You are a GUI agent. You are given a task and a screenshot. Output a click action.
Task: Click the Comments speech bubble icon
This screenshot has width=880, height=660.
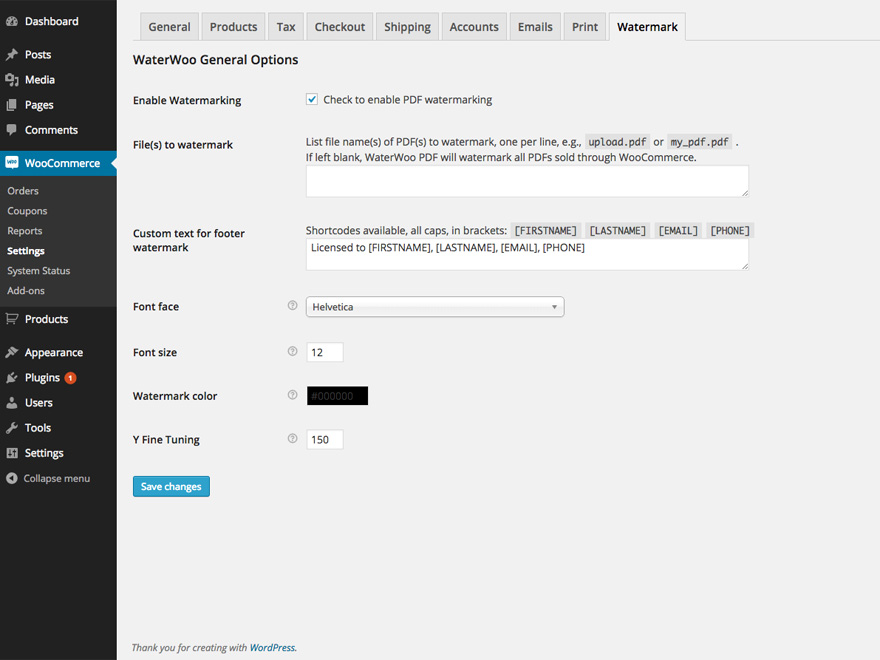12,130
